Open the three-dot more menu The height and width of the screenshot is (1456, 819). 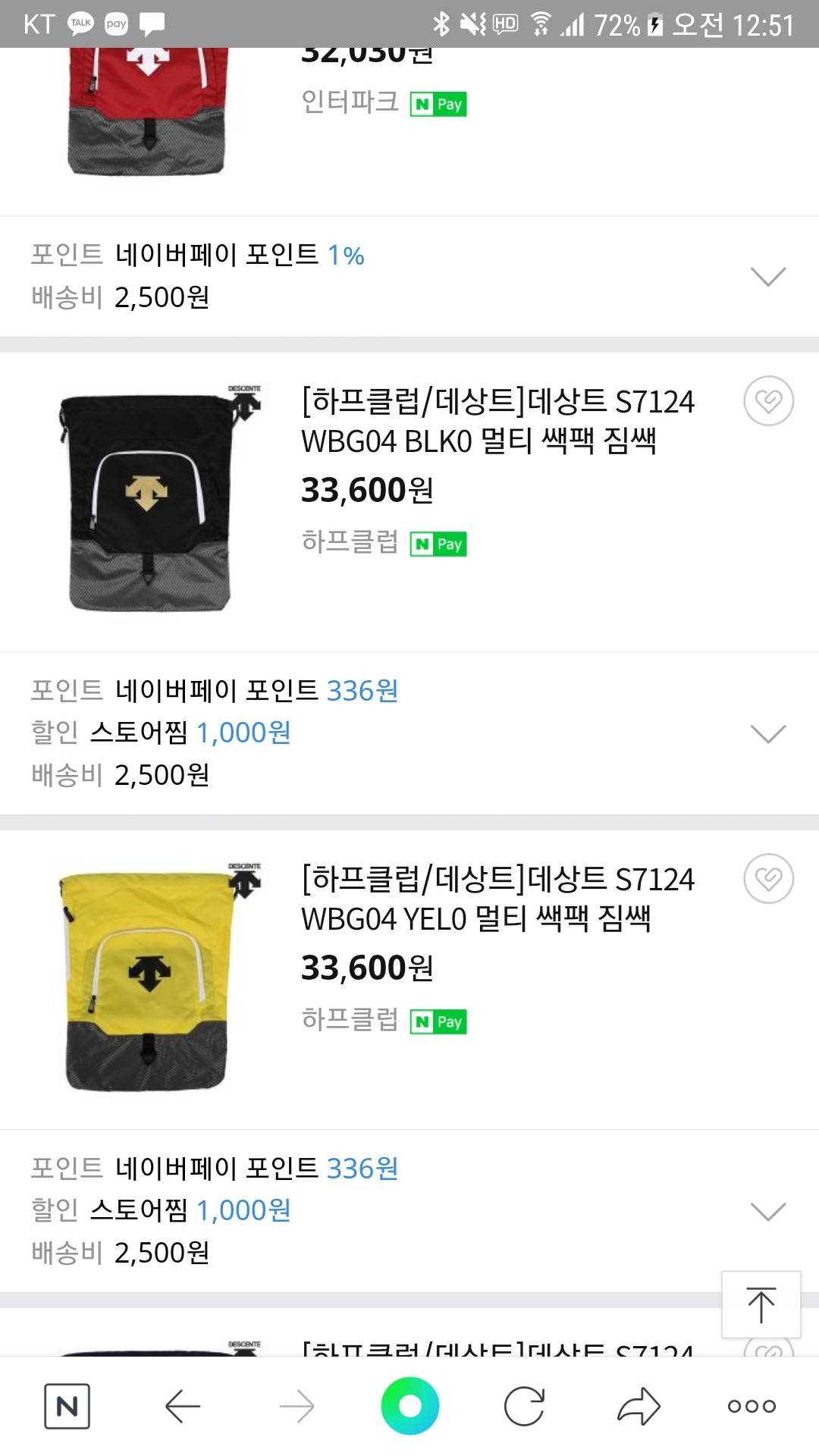[752, 1407]
